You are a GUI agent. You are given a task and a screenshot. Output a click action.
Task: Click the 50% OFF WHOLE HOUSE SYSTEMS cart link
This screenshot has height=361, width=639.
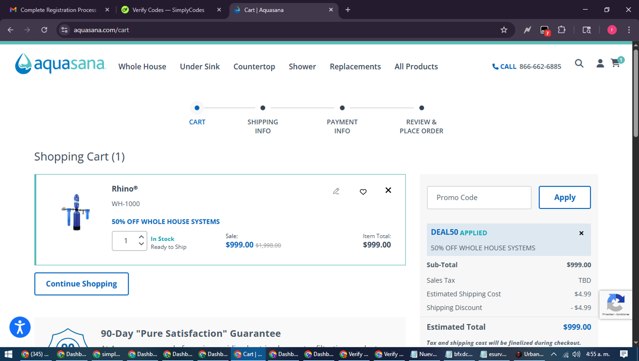tap(165, 222)
